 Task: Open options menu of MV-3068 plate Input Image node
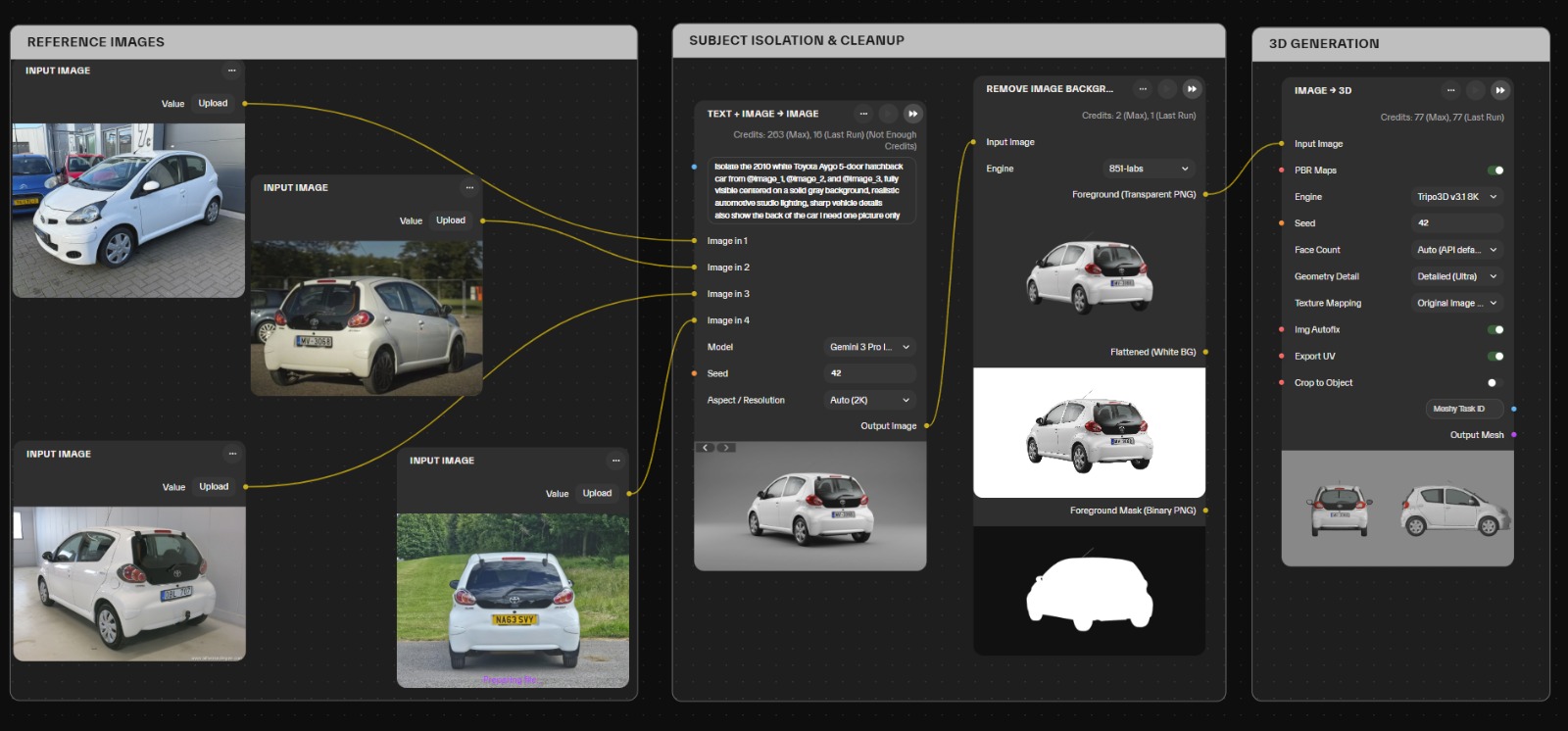click(x=469, y=187)
